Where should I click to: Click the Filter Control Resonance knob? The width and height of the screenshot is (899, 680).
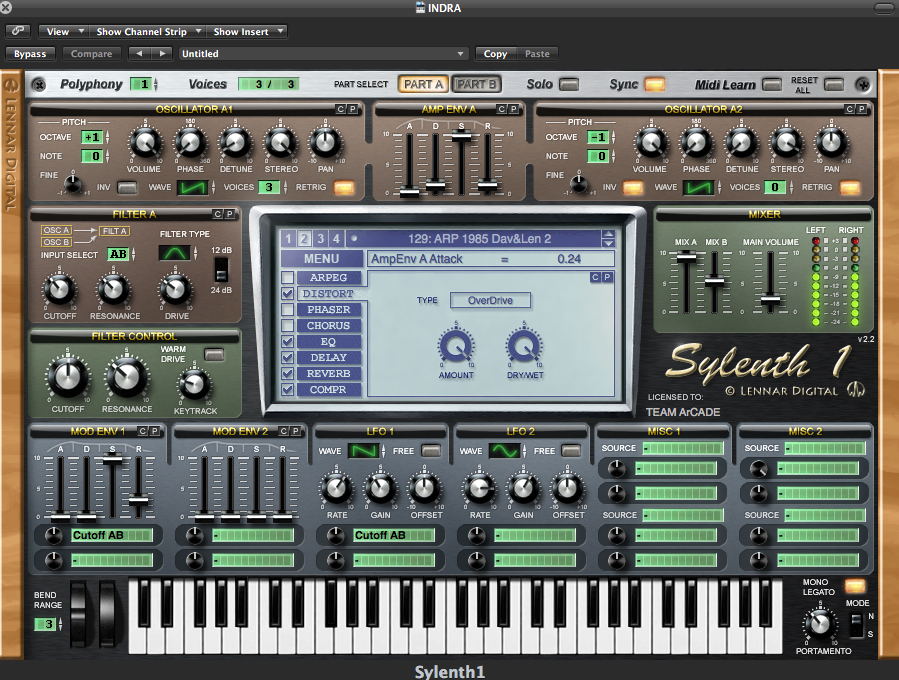tap(126, 378)
